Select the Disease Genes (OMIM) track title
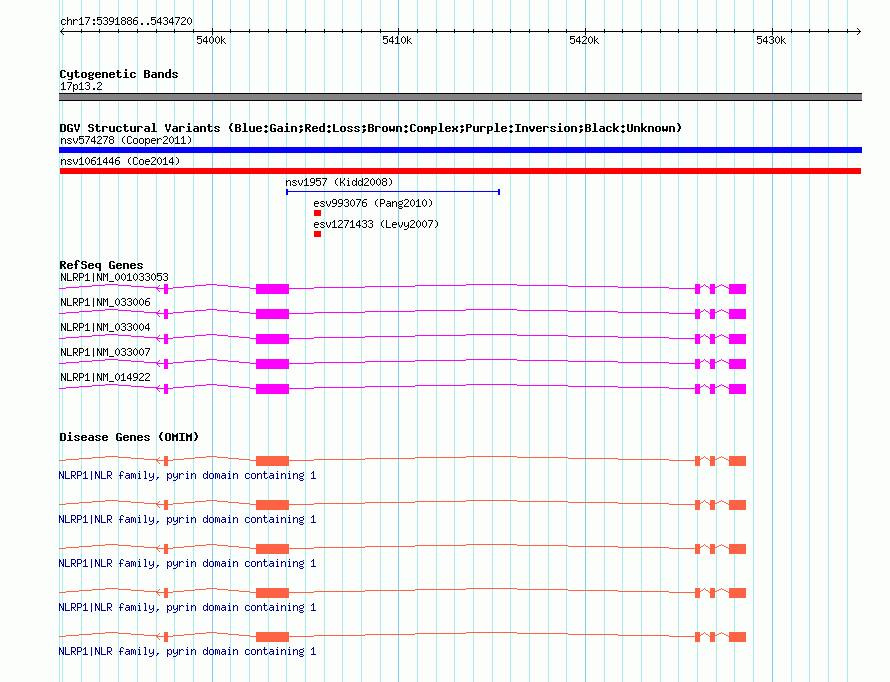890x682 pixels. tap(129, 437)
